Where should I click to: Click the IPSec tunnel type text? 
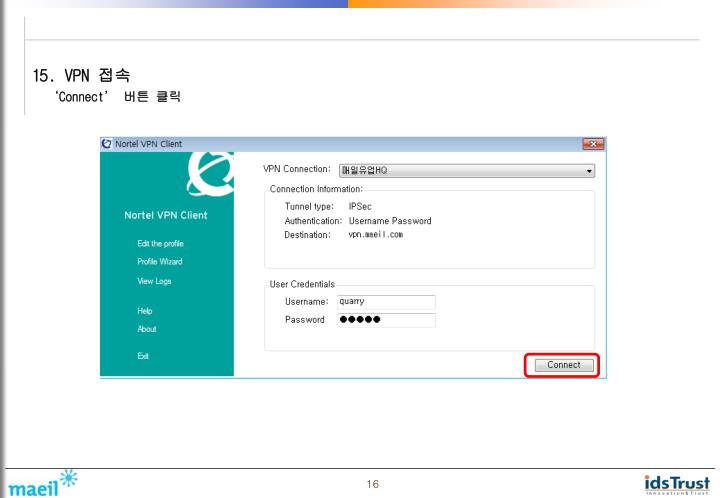pos(360,207)
